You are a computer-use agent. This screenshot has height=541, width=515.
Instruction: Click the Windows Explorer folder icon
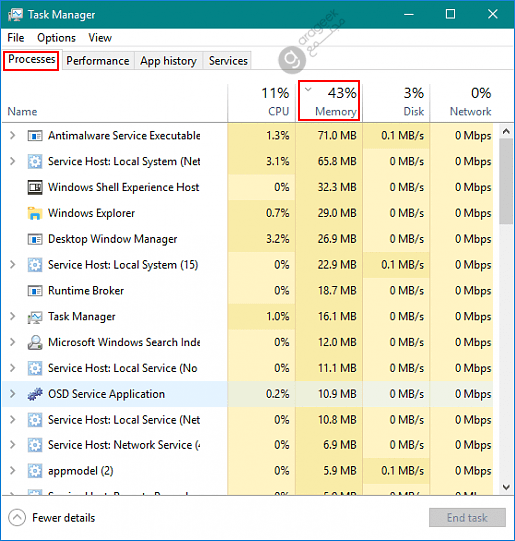(x=35, y=213)
